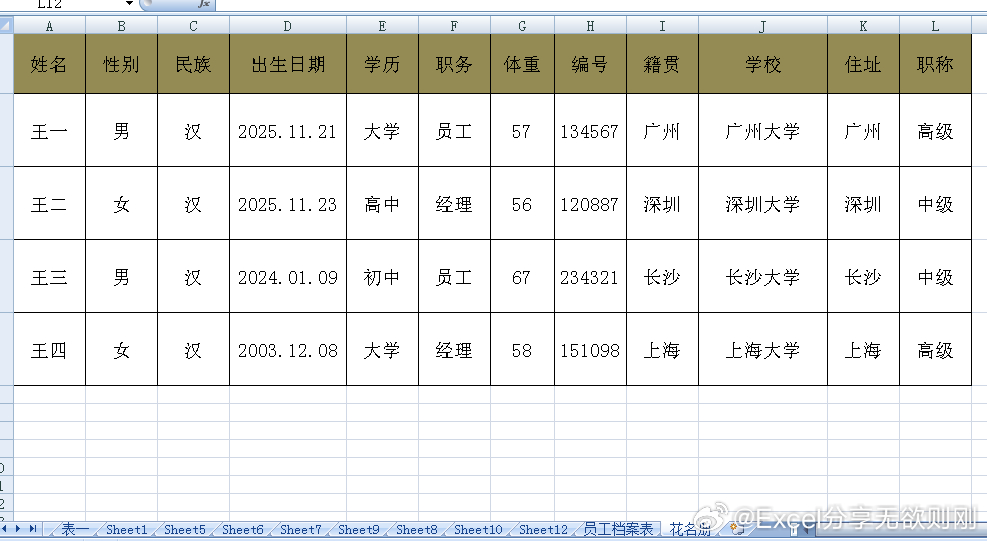This screenshot has width=987, height=541.
Task: Open the Sheet5 tab
Action: pyautogui.click(x=184, y=530)
